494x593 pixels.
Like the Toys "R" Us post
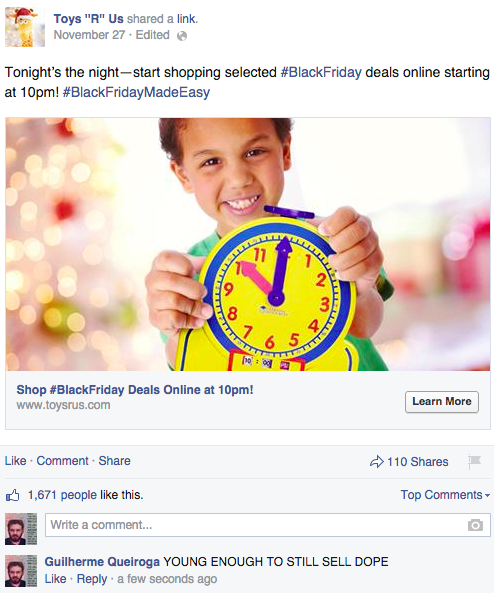click(x=16, y=461)
